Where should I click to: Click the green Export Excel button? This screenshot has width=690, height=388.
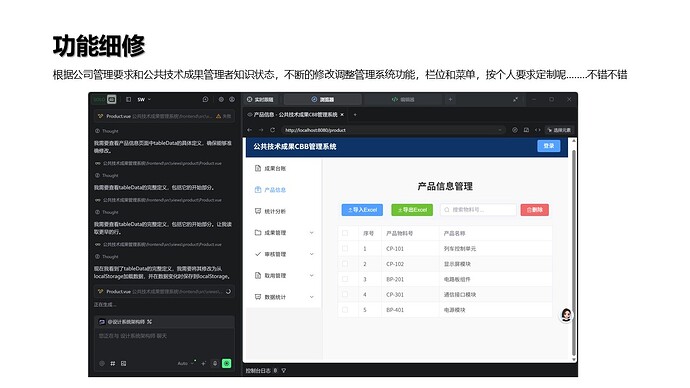[412, 210]
